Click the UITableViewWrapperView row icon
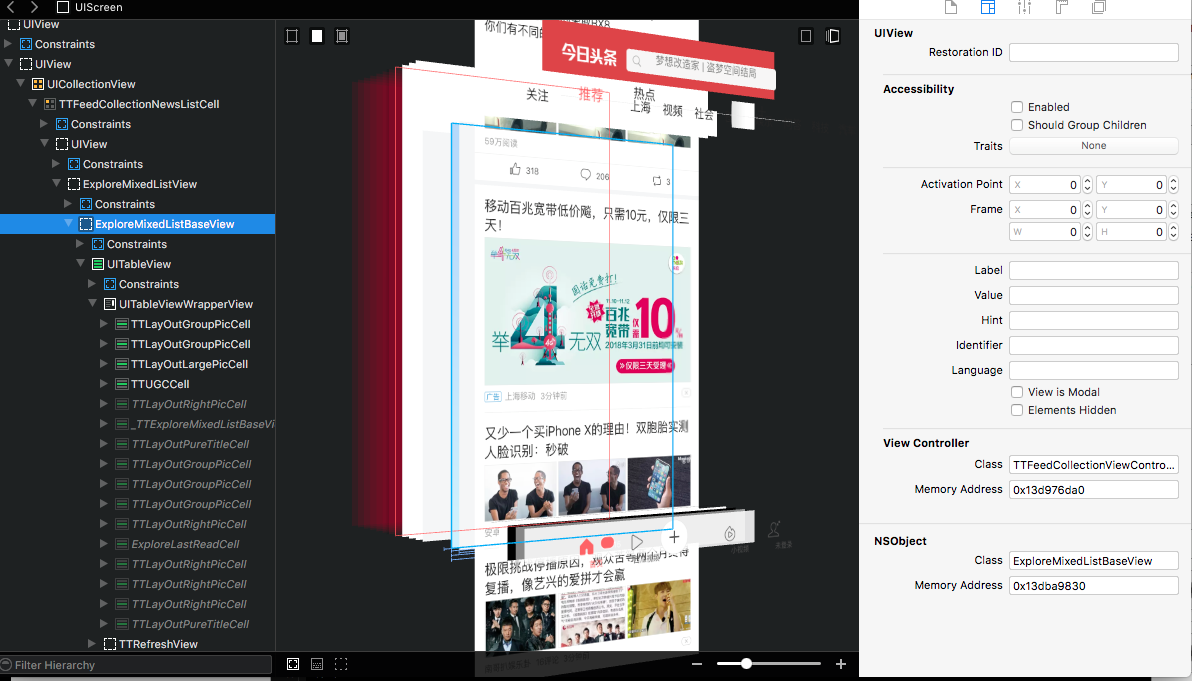 point(109,304)
